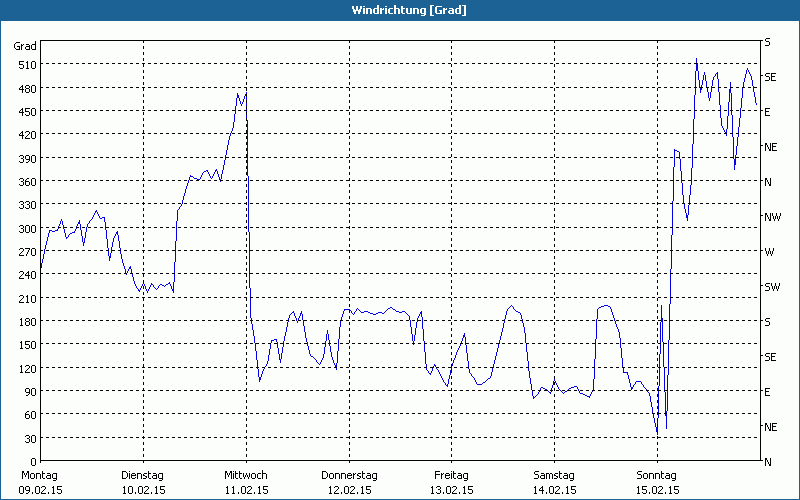Click the 120 degree axis label

[x=28, y=369]
